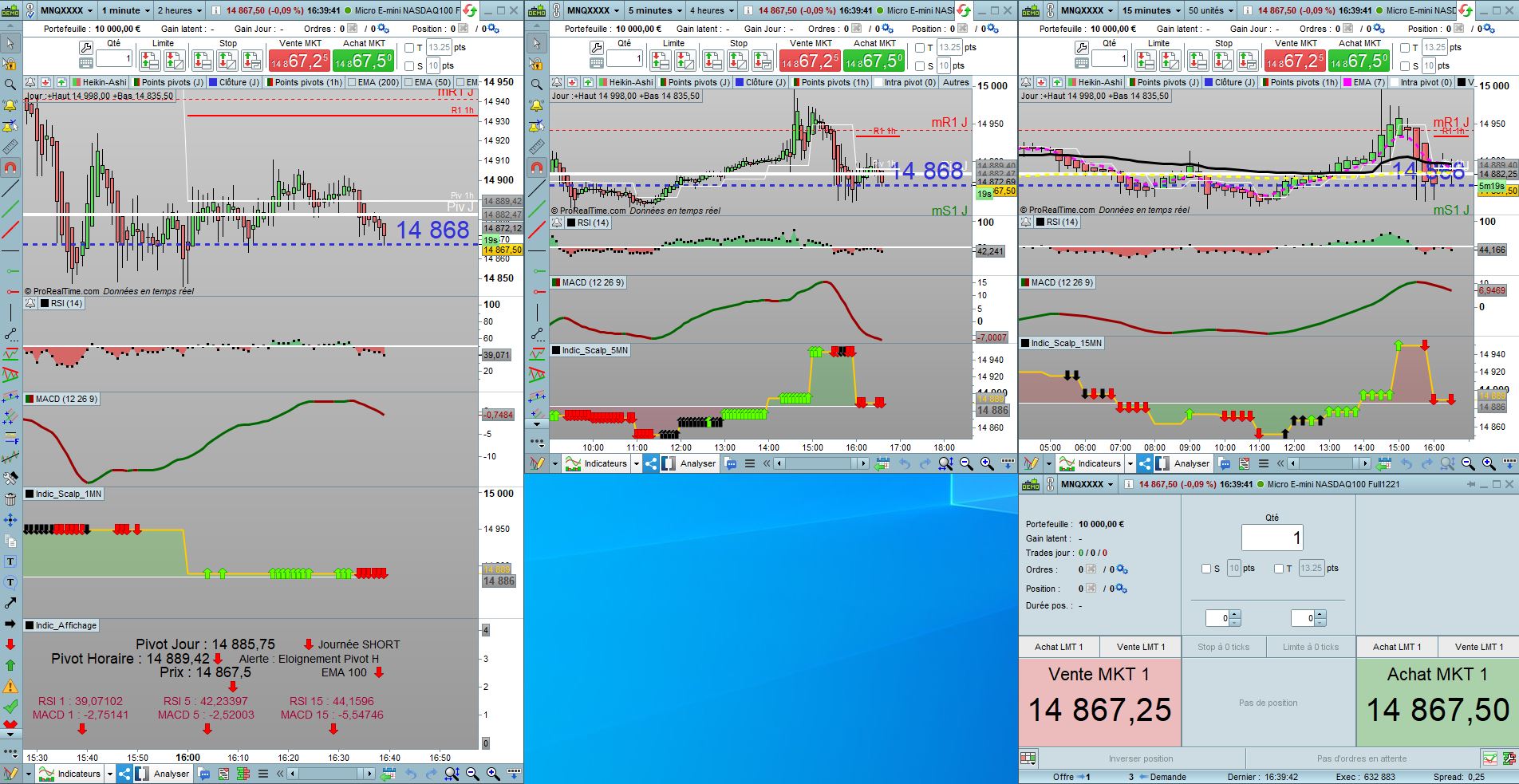Toggle EMA (50) checkbox in 1 minute chart
Screen dimensions: 1519x784
point(409,82)
